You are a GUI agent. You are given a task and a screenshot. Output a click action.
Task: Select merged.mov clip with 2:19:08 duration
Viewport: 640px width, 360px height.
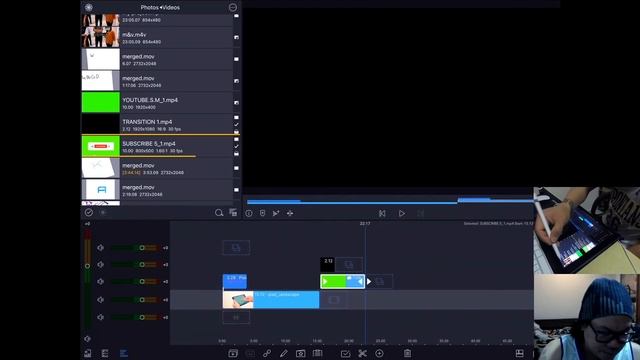point(157,190)
